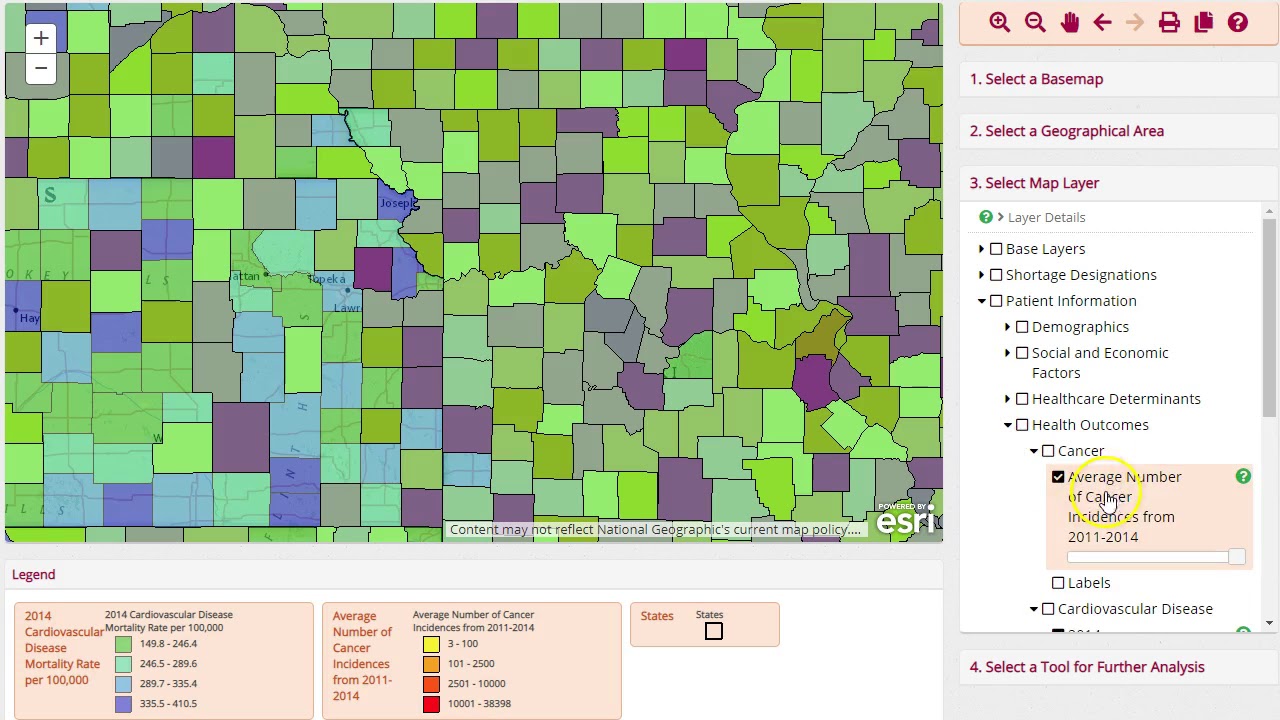Expand Social and Economic Factors node

tap(1008, 353)
